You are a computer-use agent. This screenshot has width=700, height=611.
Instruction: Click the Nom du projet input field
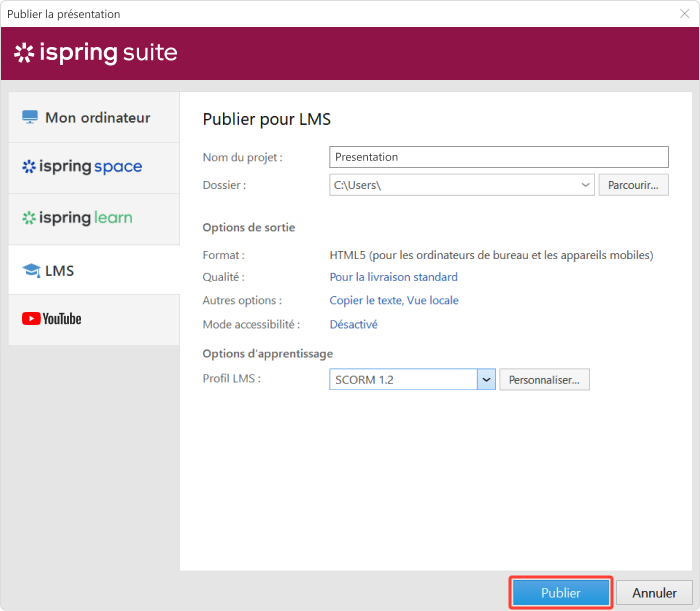tap(499, 157)
